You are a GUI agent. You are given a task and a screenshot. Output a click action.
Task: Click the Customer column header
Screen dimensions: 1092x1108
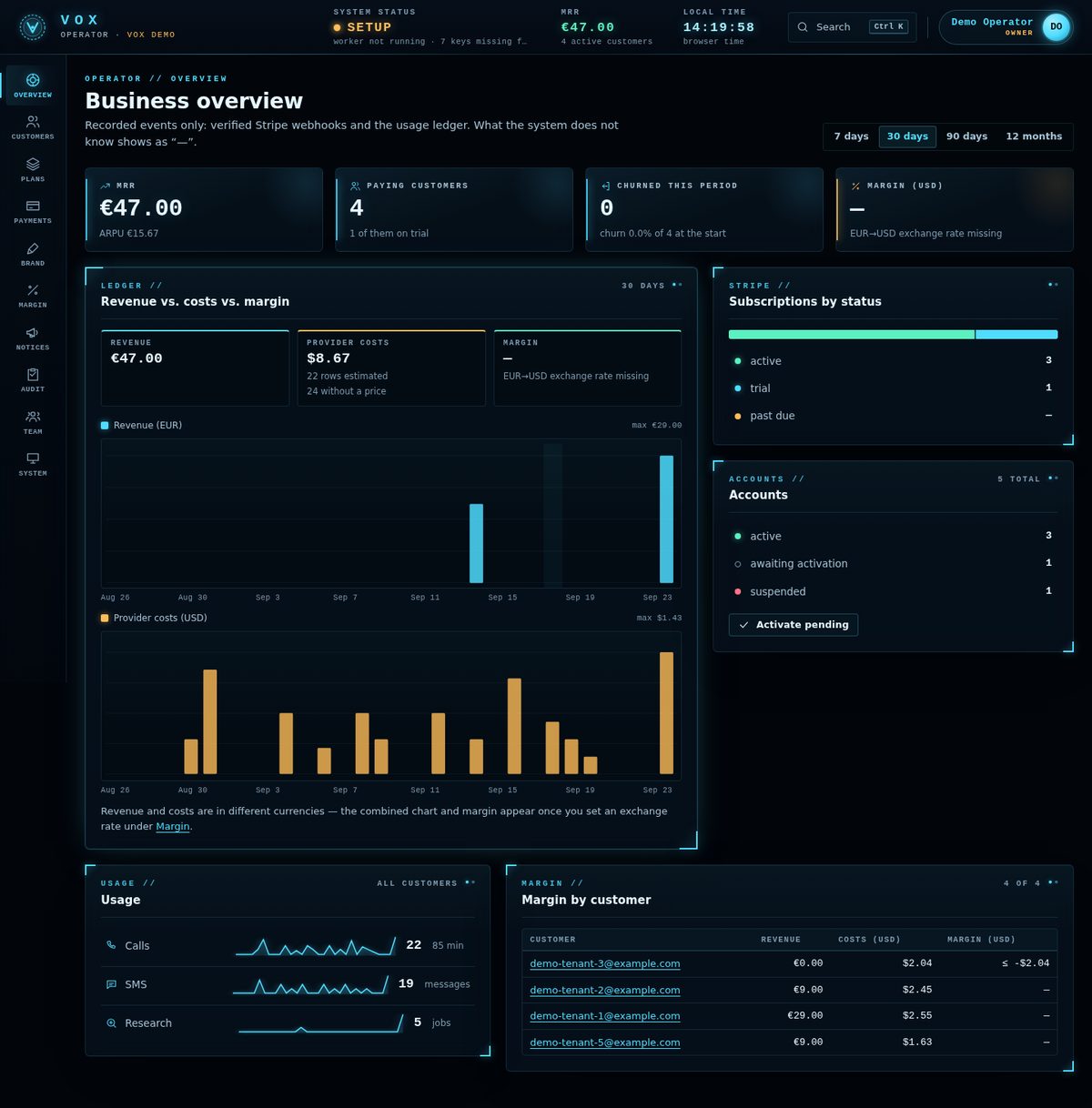coord(552,940)
